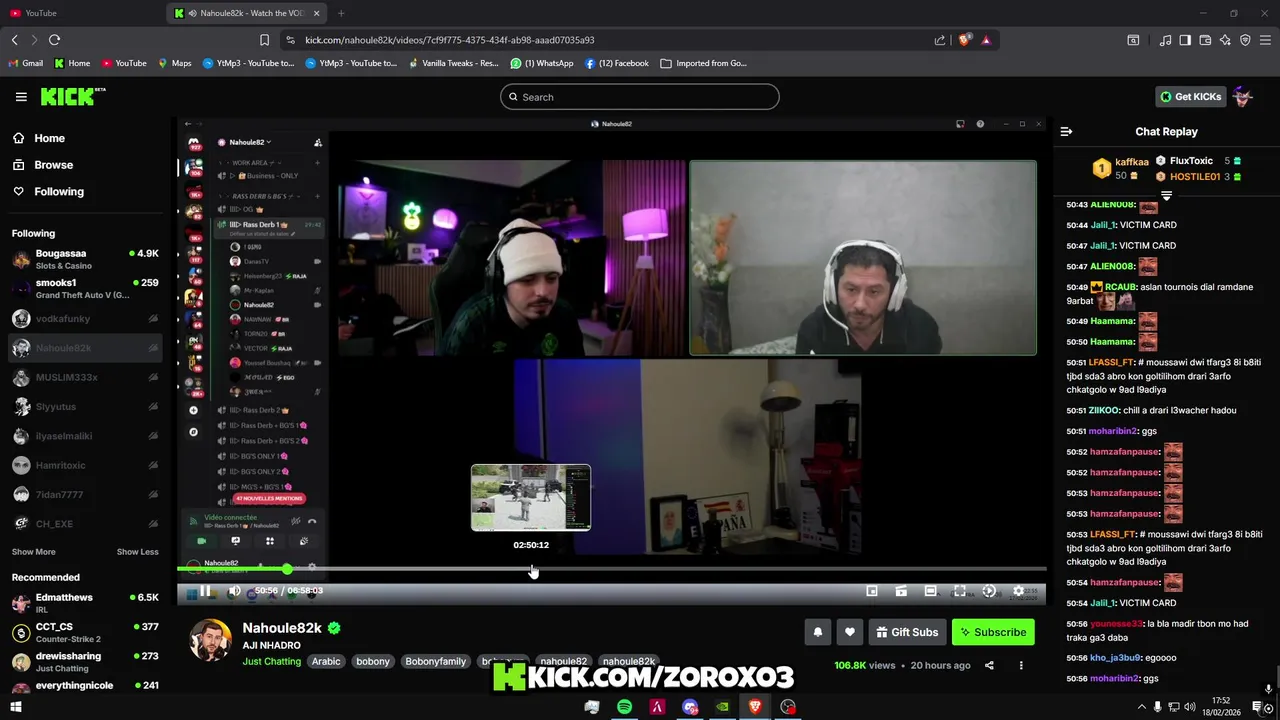The width and height of the screenshot is (1280, 720).
Task: Click the Kick search field
Action: [640, 97]
